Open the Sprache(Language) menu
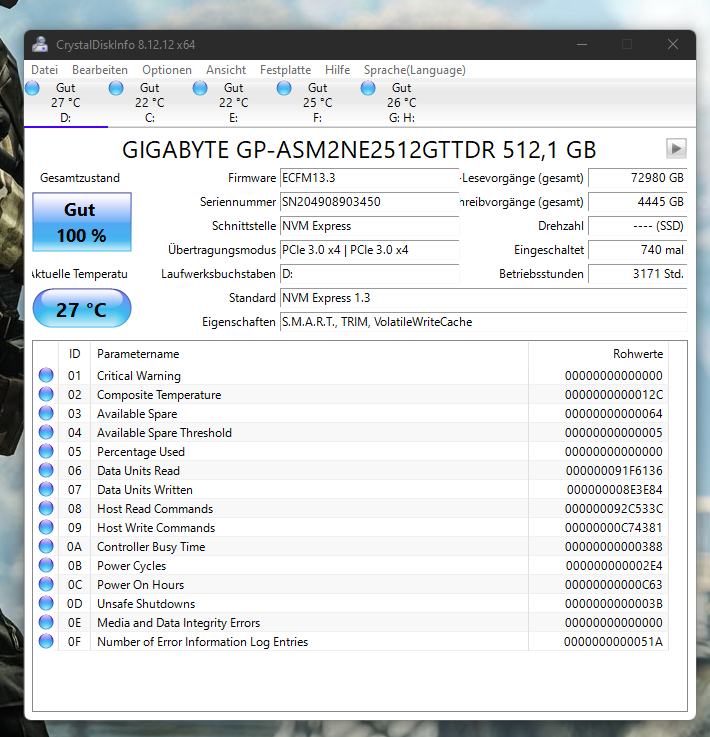This screenshot has width=710, height=737. click(x=414, y=70)
